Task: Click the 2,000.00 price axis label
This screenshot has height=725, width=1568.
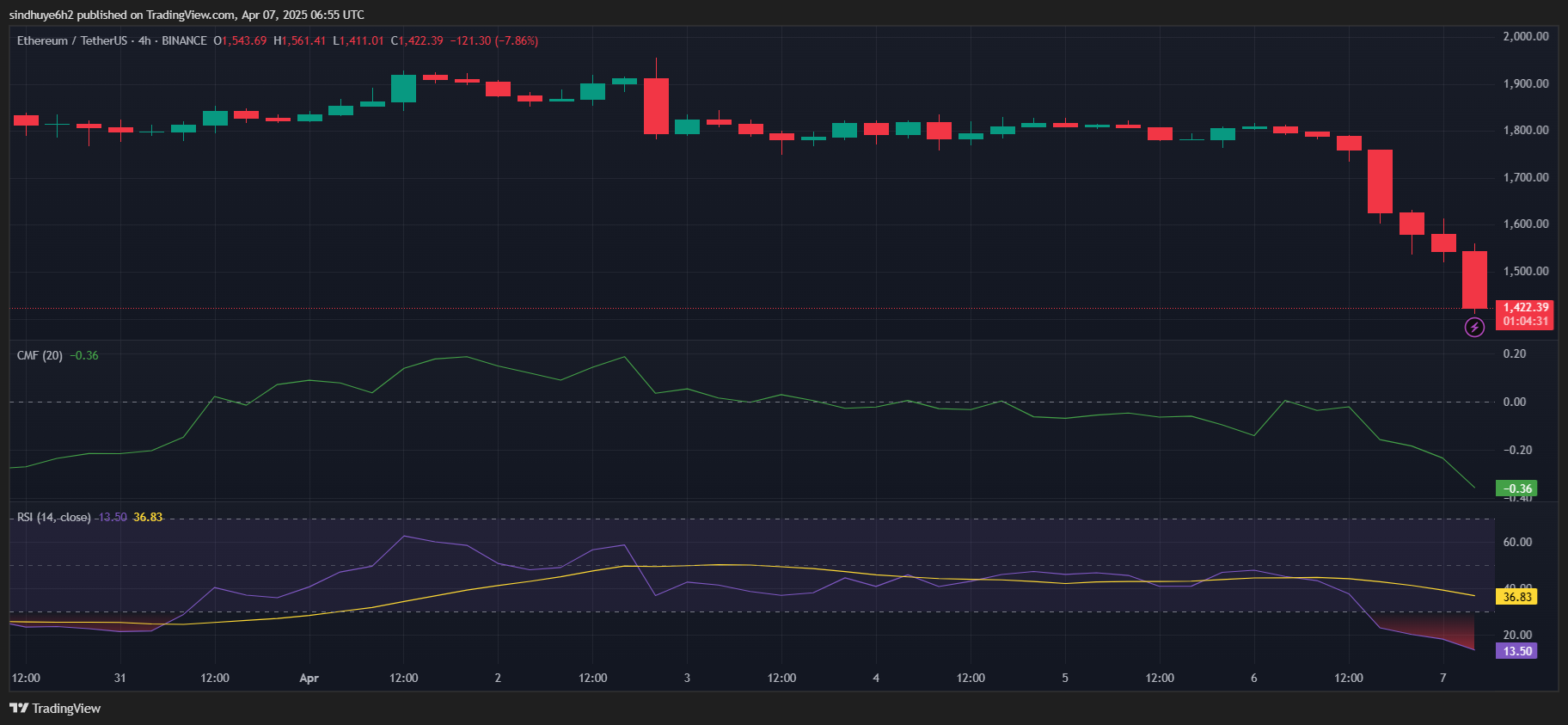Action: point(1525,36)
